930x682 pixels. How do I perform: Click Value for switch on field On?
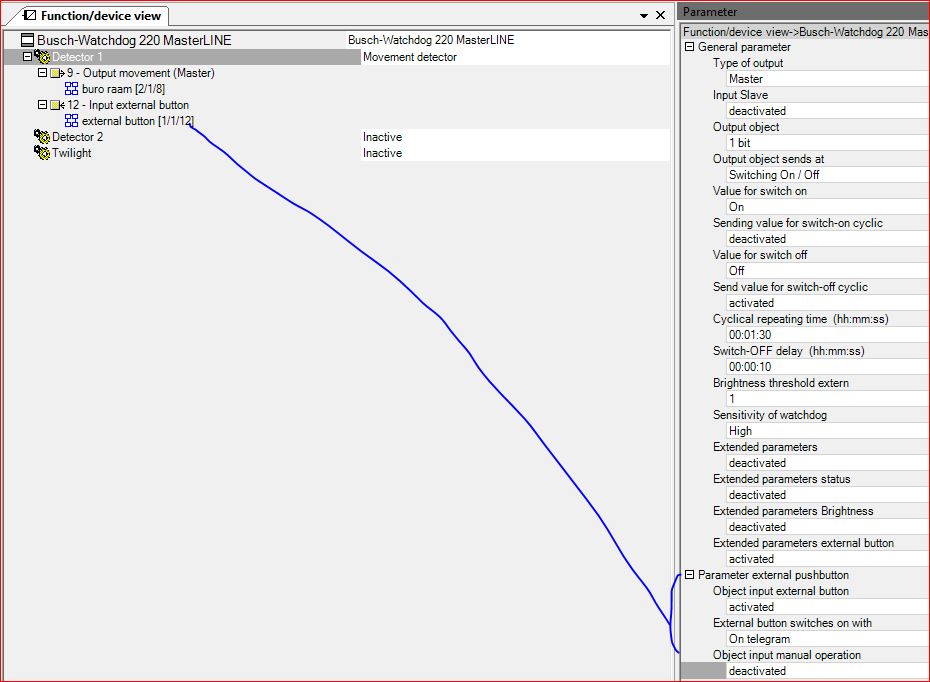[828, 207]
